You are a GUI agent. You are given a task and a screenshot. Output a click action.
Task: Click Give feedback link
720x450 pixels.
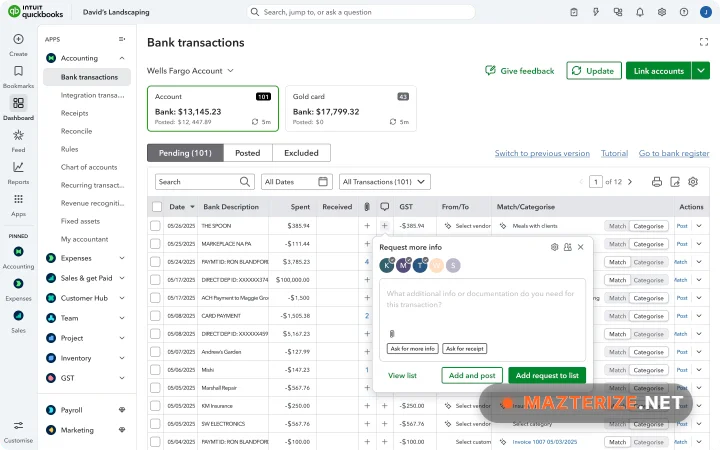point(519,71)
